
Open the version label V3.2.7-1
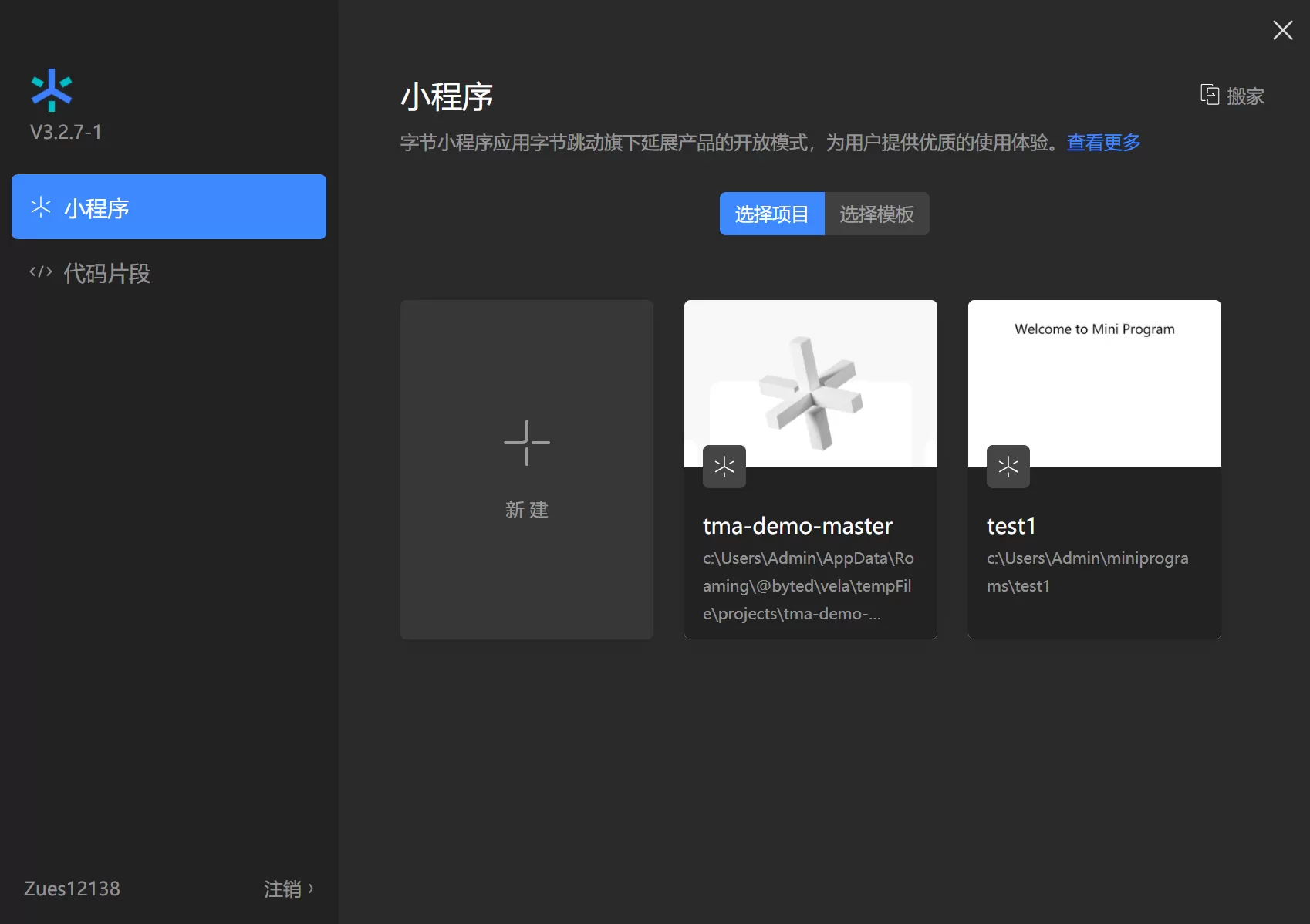click(x=66, y=132)
